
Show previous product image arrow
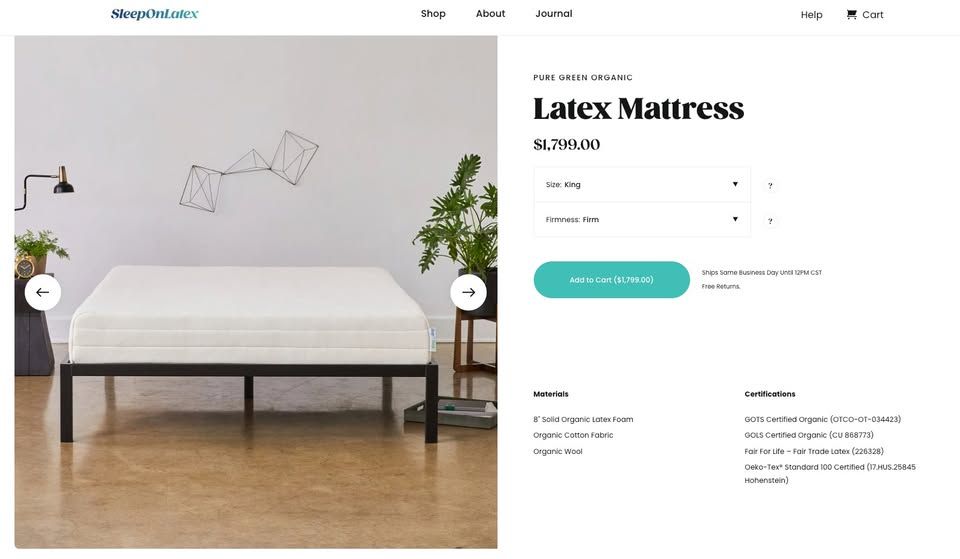click(x=43, y=292)
